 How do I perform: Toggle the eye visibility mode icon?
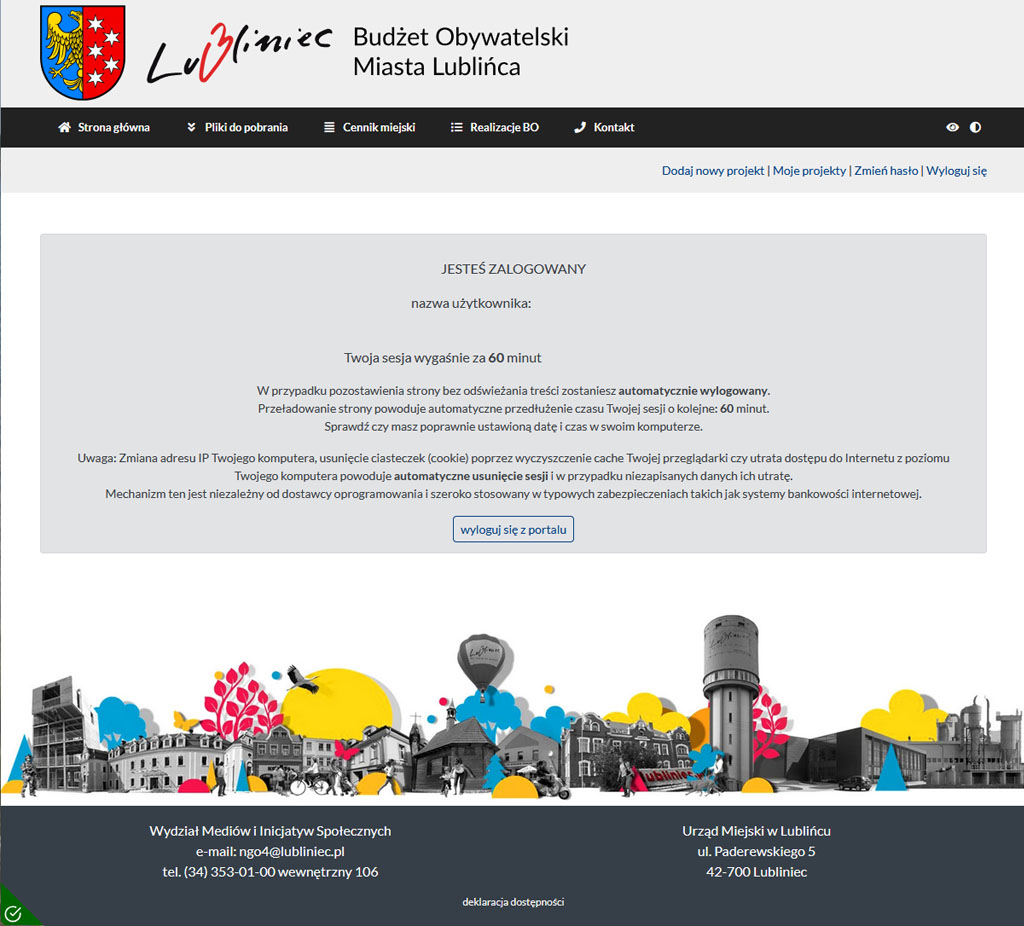[x=952, y=128]
